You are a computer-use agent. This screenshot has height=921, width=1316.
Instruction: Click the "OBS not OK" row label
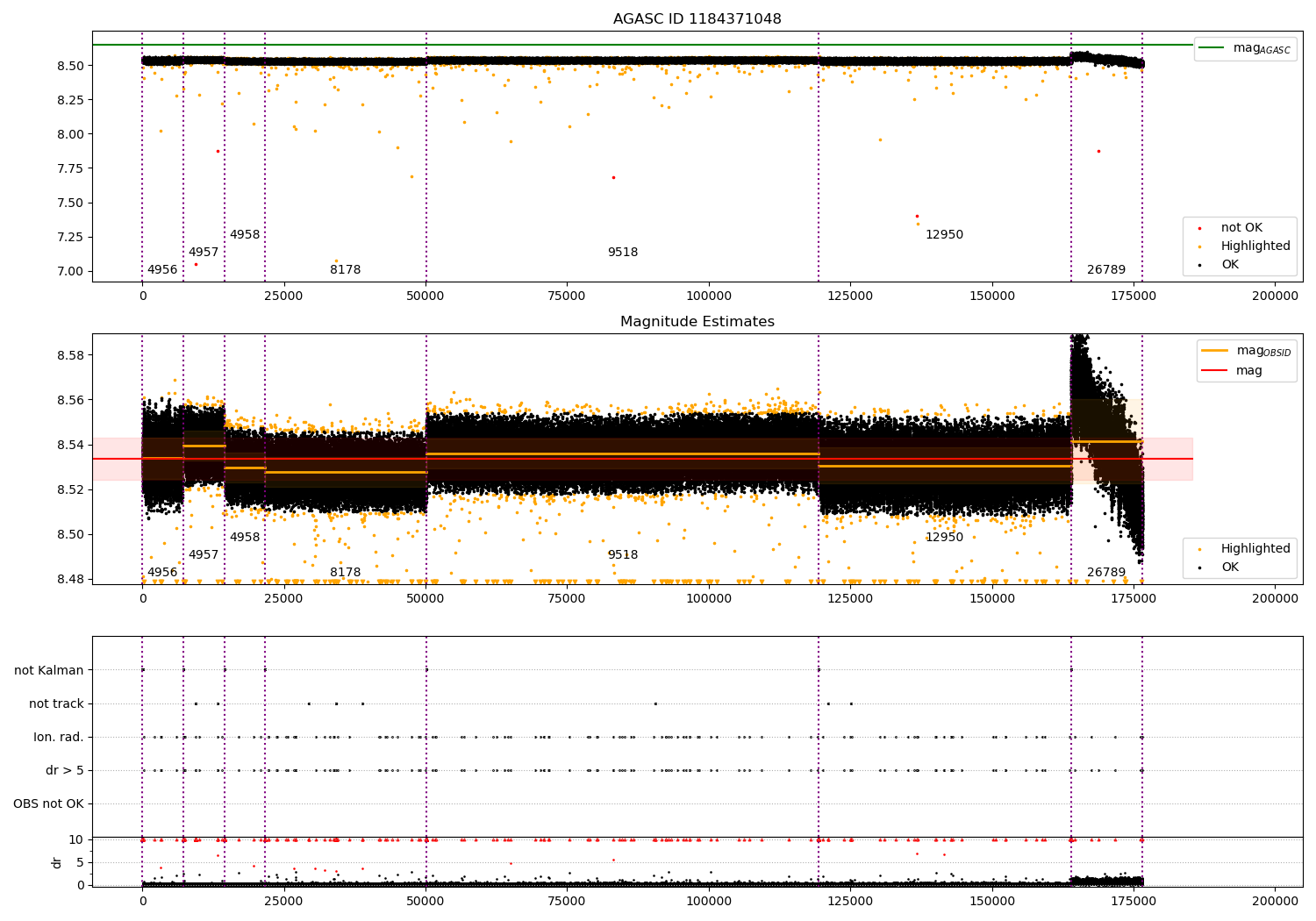48,804
